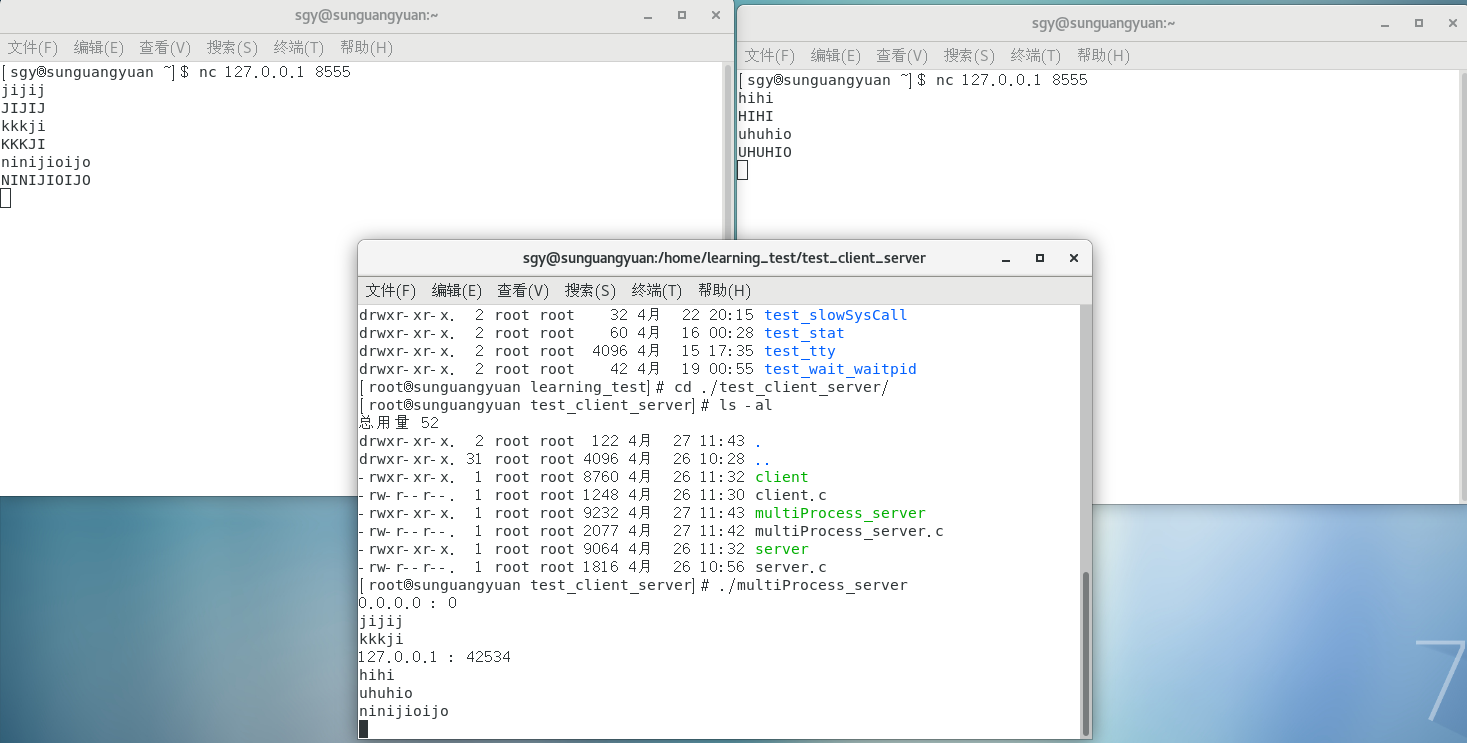Open 编辑(E) menu in right terminal window

[x=836, y=55]
